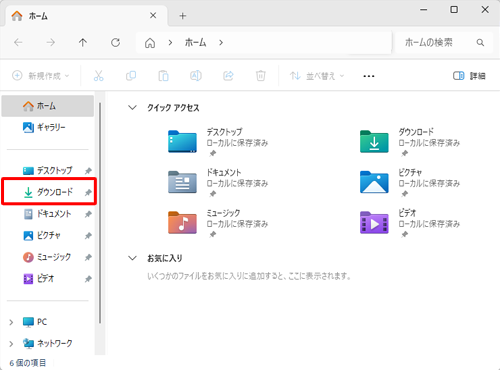Collapse the お気に入り section
Viewport: 500px width, 370px height.
pos(132,258)
